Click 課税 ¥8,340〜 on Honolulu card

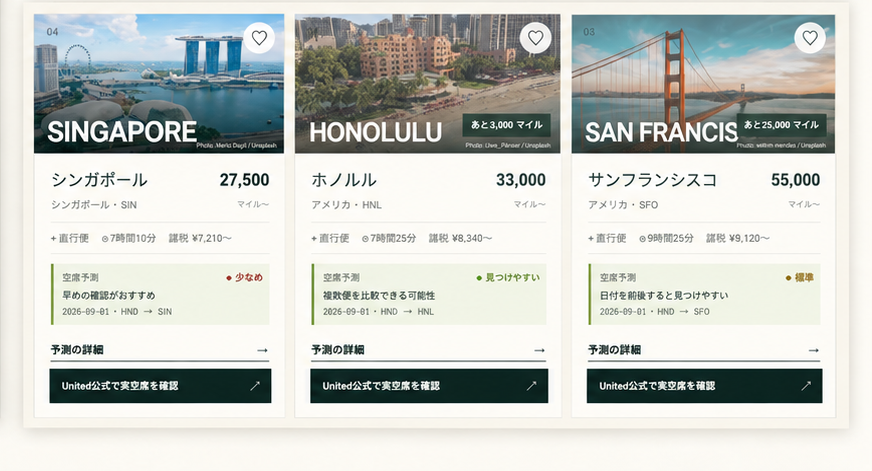point(460,239)
